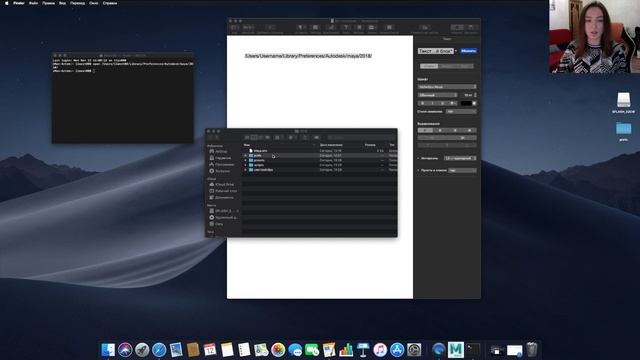Toggle underline in Pages format panel

click(x=442, y=103)
